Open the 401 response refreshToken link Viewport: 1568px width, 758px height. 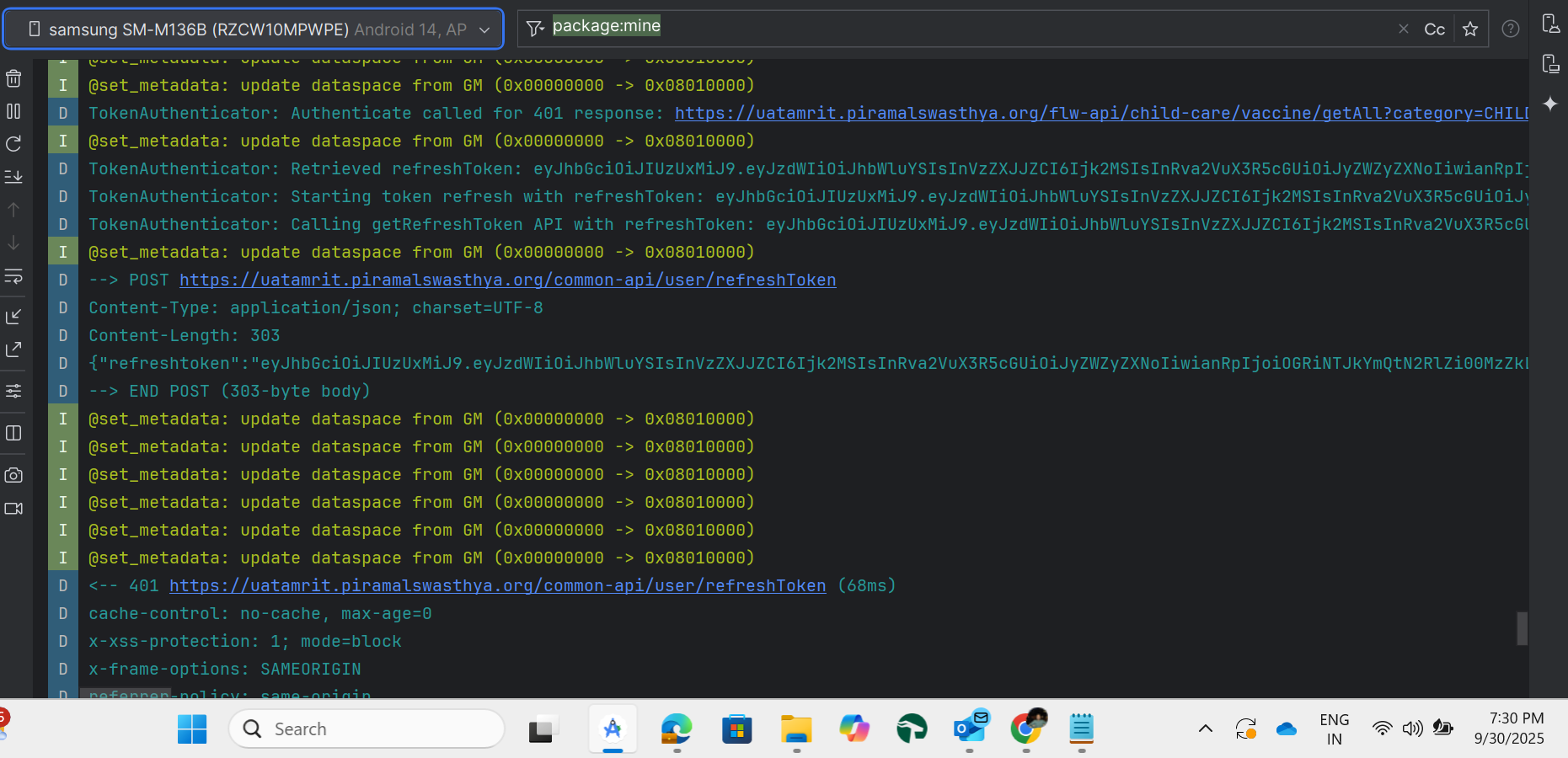coord(497,585)
